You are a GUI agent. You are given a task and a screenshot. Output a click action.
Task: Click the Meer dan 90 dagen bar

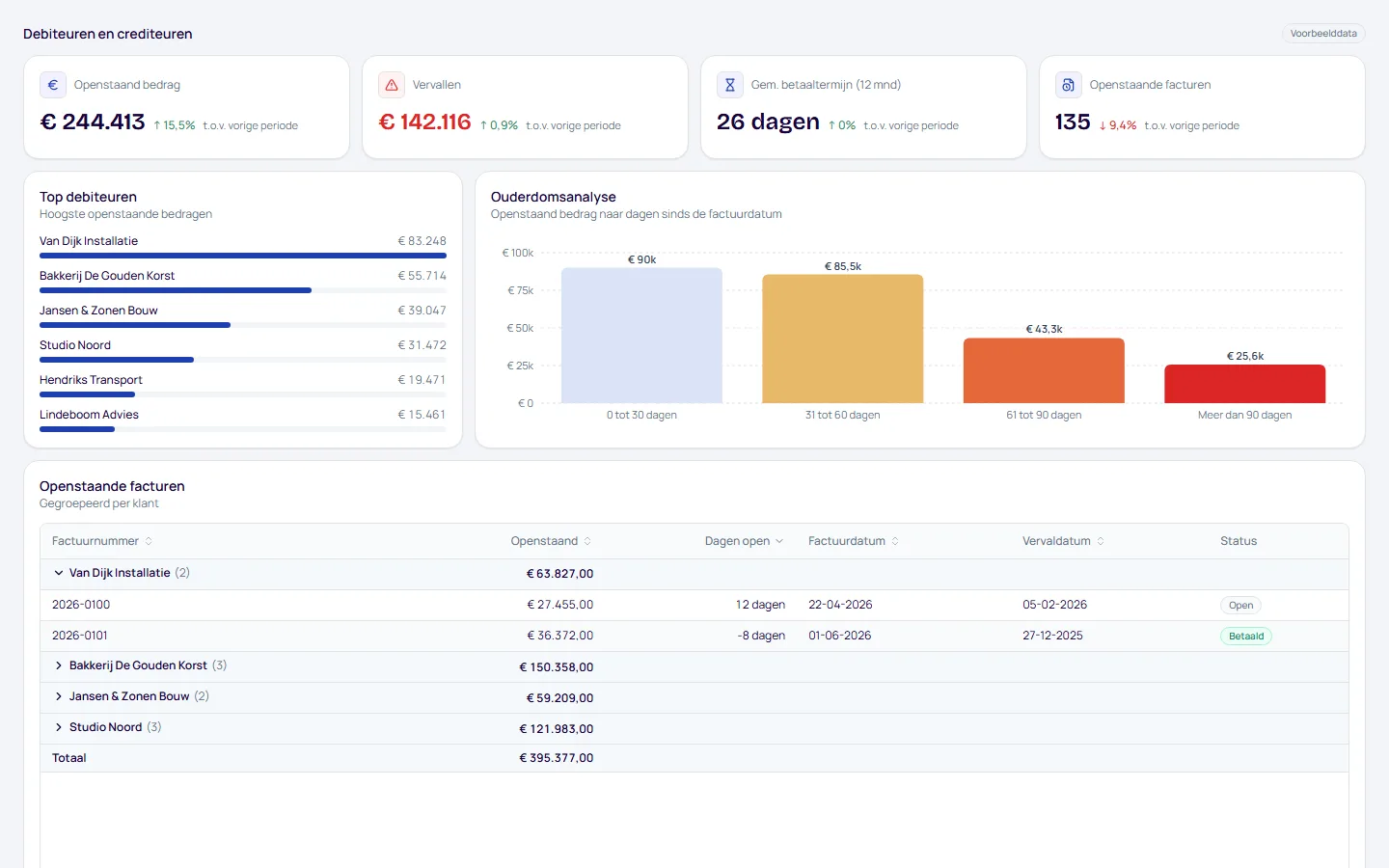[1245, 384]
